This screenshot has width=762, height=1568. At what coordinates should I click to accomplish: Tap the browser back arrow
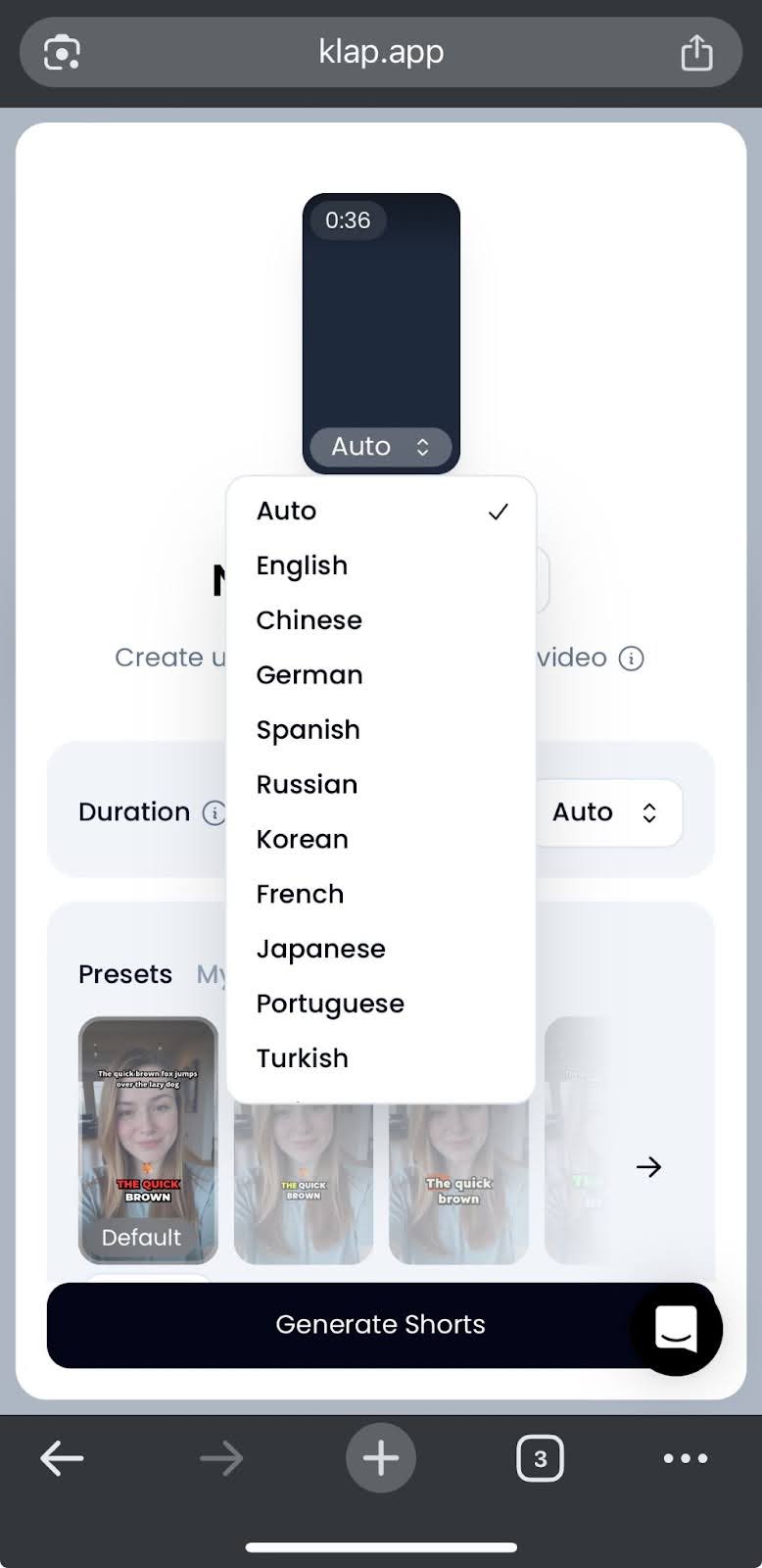tap(62, 1458)
